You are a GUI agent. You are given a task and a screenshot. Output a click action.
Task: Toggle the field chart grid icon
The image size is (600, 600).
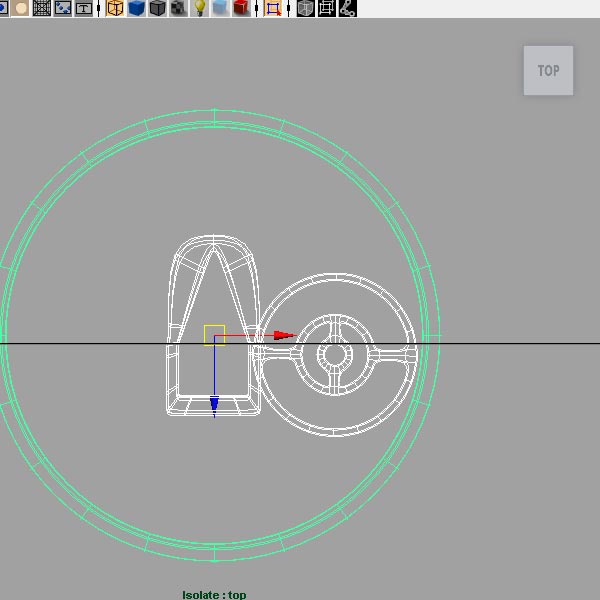[x=42, y=8]
